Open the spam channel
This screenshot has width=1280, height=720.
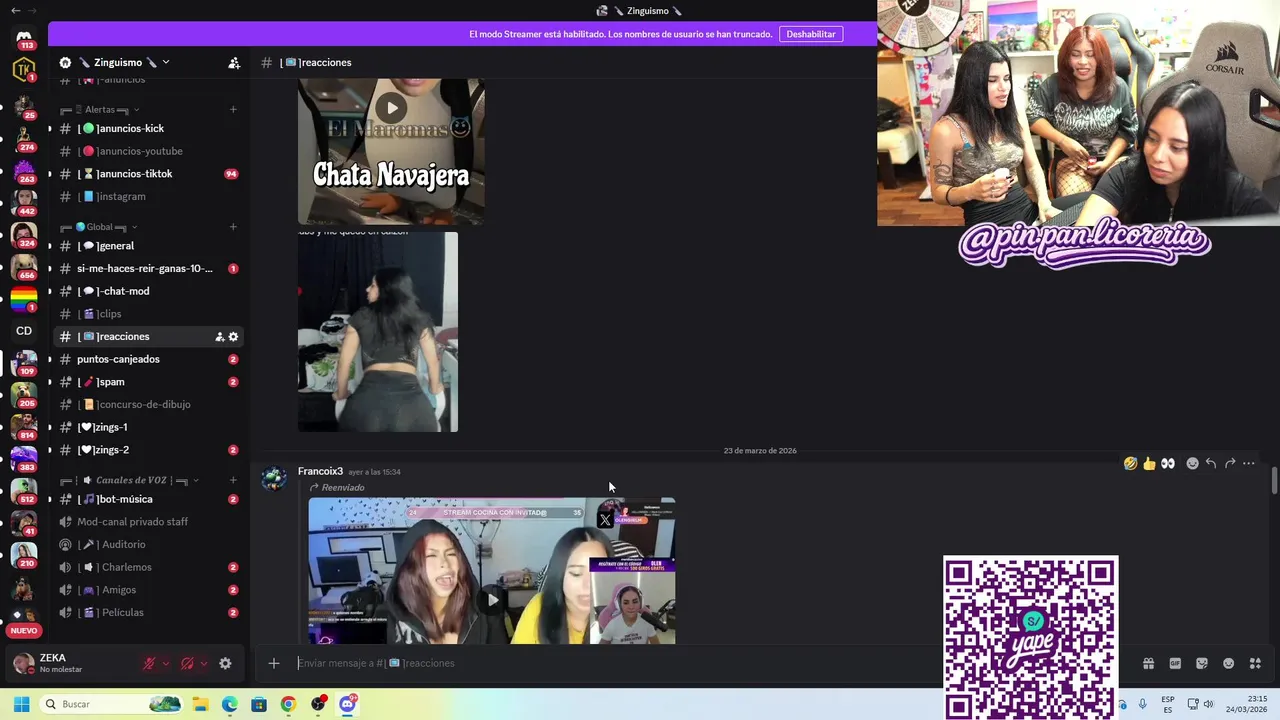(147, 382)
